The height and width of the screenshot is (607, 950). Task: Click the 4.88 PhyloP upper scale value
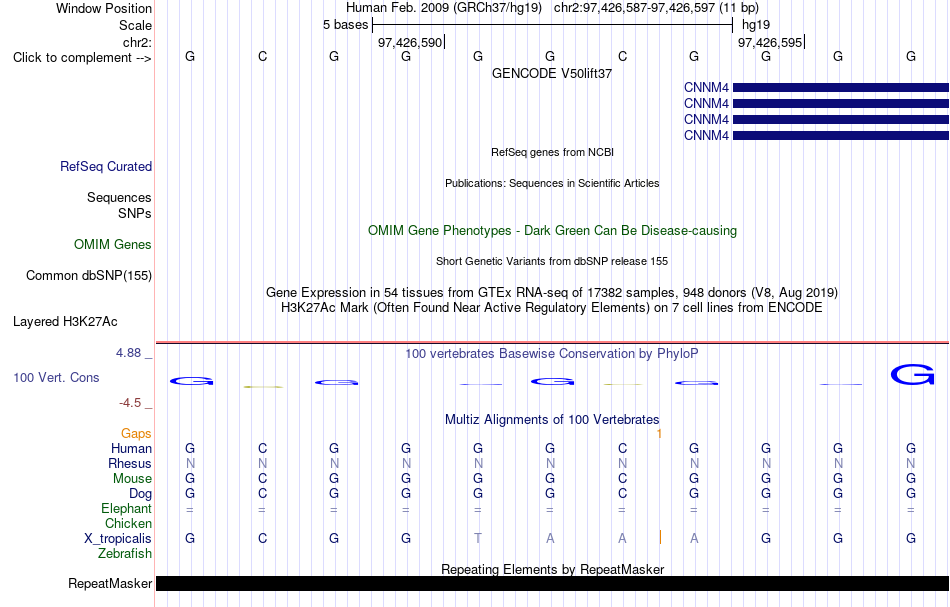coord(129,353)
